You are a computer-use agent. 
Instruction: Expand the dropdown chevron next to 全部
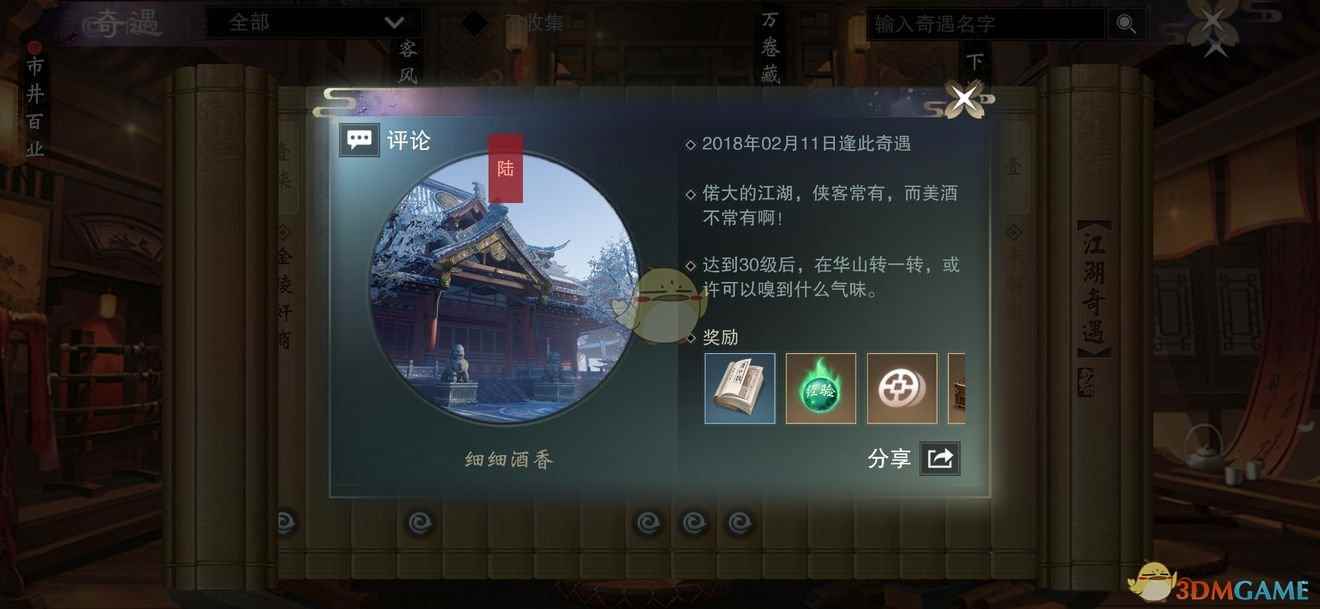coord(394,23)
